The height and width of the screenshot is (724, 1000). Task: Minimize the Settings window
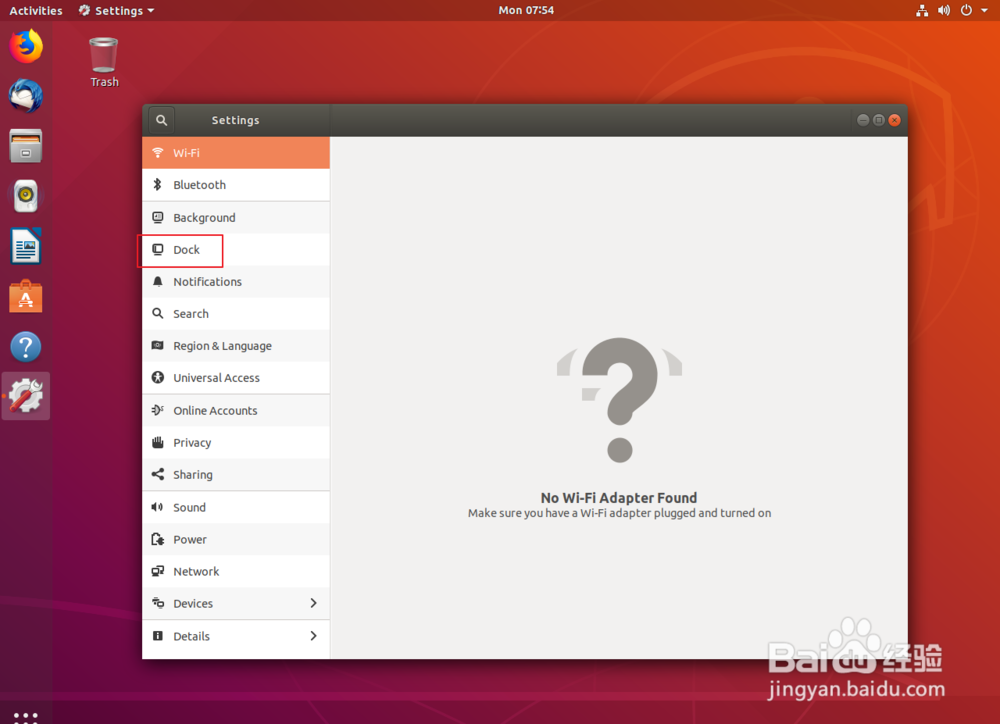pyautogui.click(x=863, y=120)
